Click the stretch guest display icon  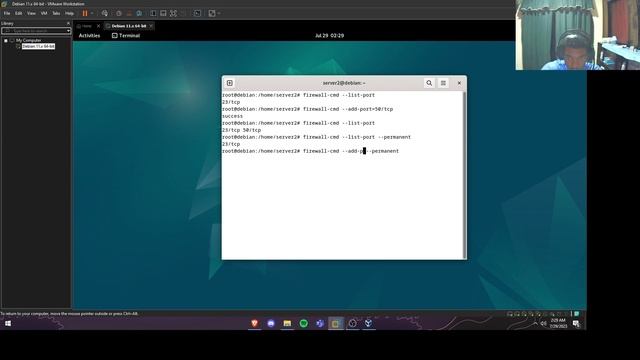point(212,13)
